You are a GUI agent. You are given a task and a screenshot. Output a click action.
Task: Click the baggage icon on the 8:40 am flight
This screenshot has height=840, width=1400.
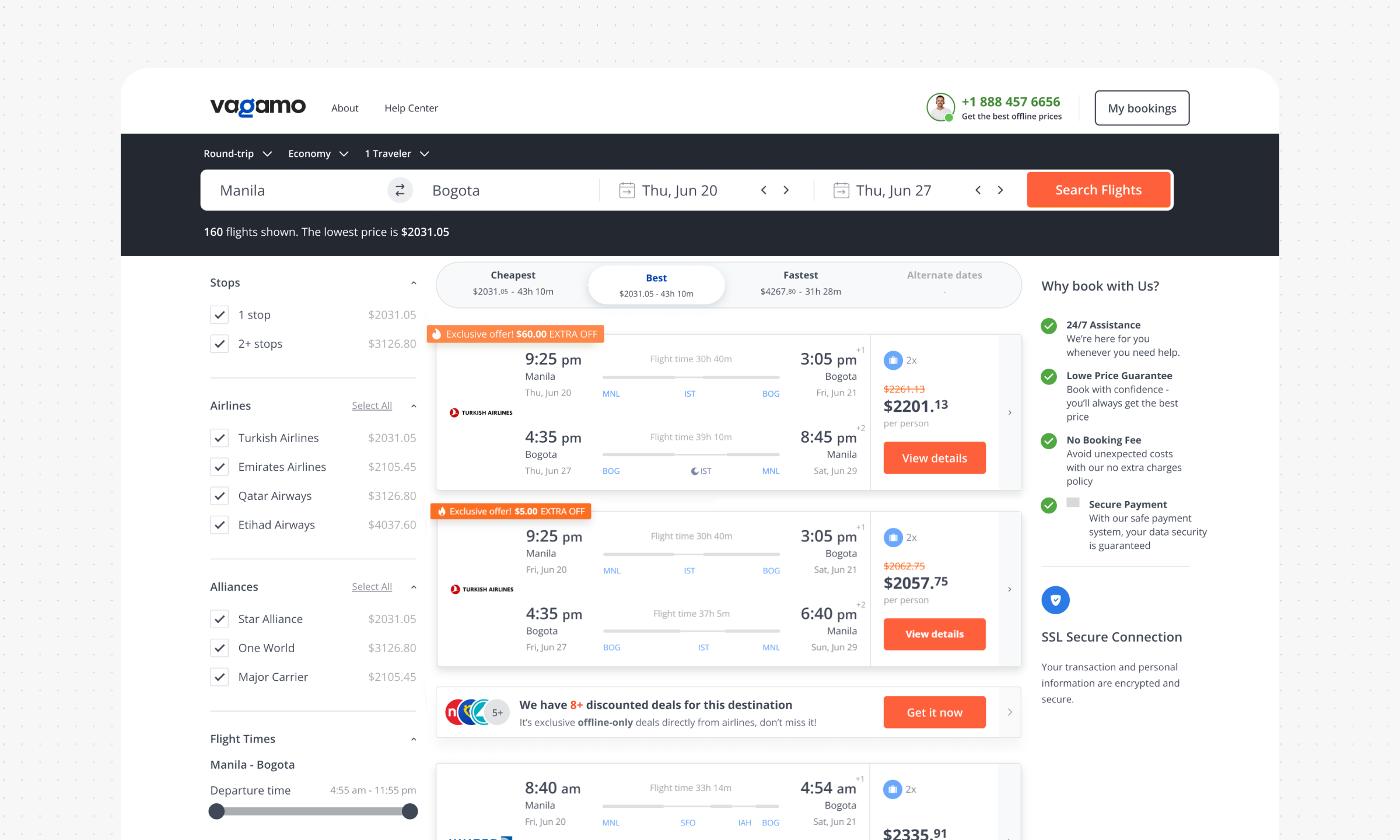pos(892,789)
